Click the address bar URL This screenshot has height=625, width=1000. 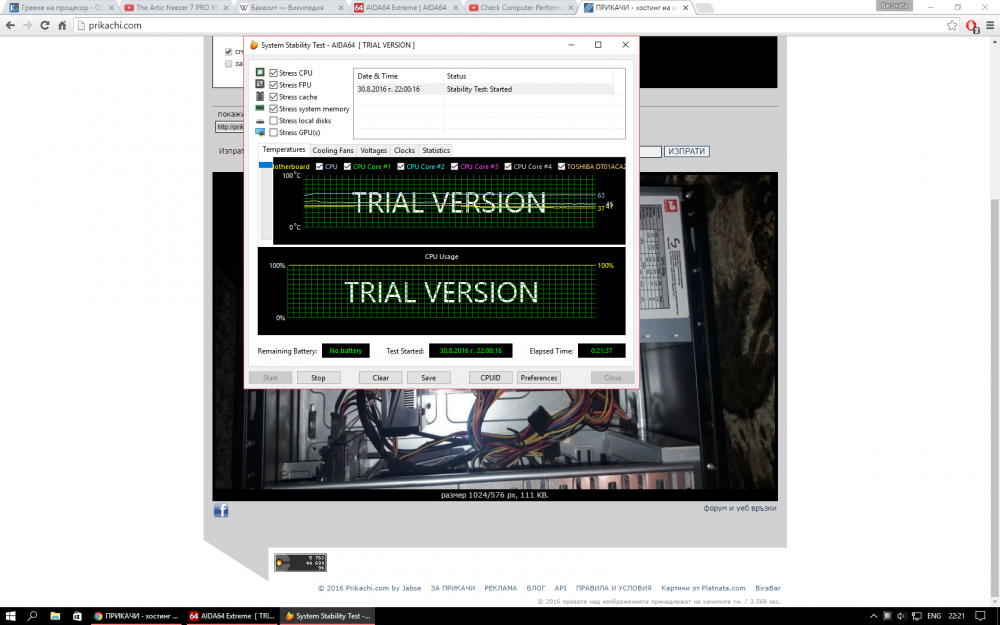(x=115, y=26)
